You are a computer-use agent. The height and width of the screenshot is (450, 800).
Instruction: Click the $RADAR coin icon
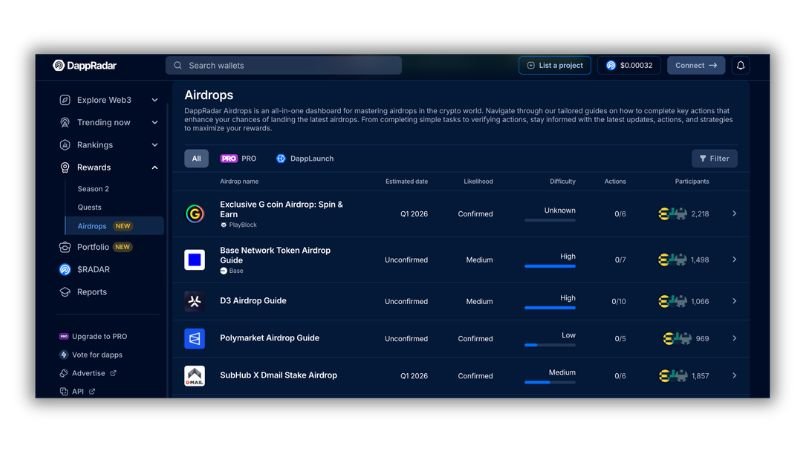pos(65,269)
